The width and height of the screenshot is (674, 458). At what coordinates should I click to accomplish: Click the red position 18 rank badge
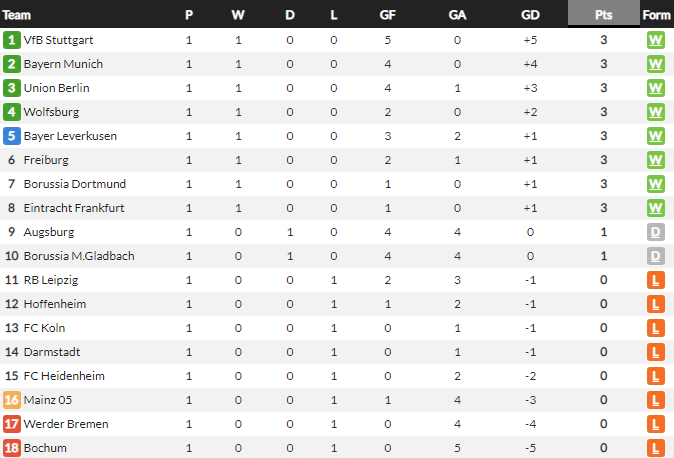coord(12,448)
